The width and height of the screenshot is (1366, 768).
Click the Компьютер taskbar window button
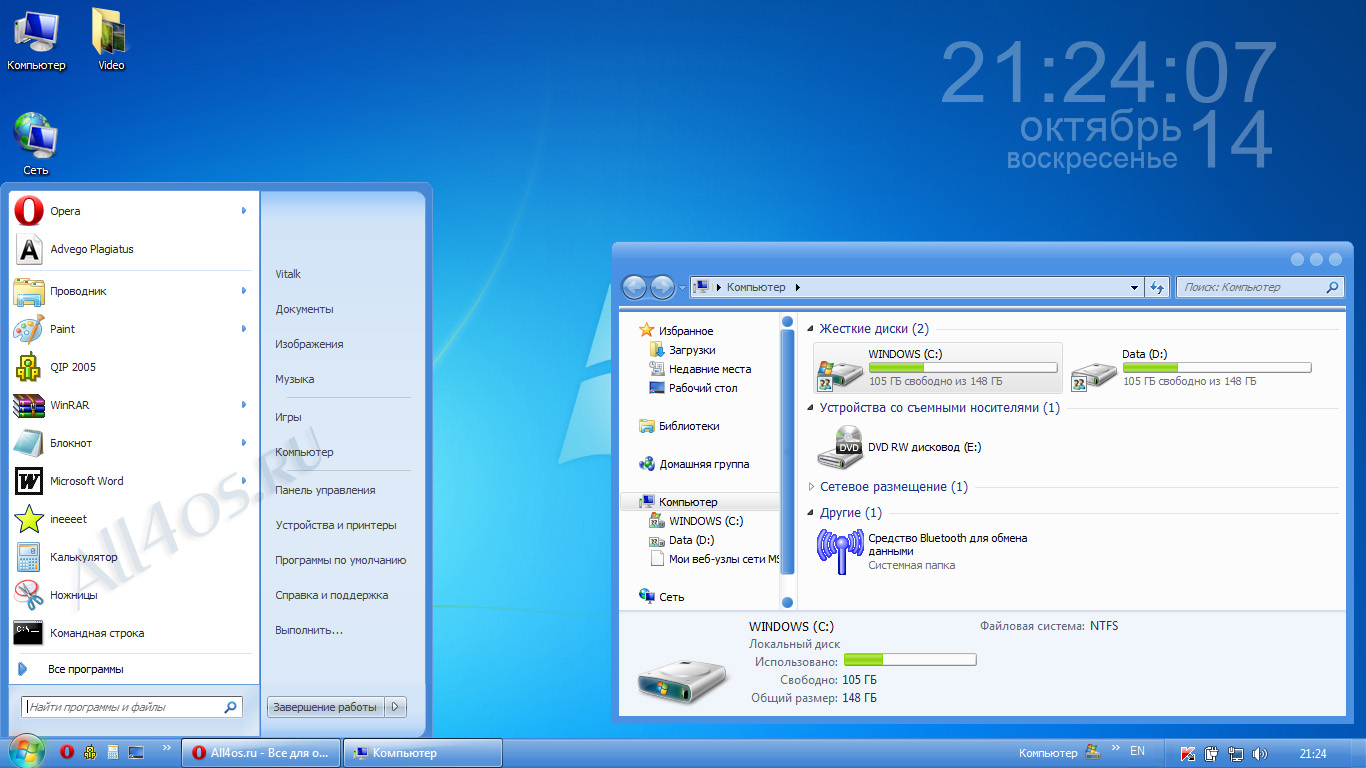click(x=423, y=753)
